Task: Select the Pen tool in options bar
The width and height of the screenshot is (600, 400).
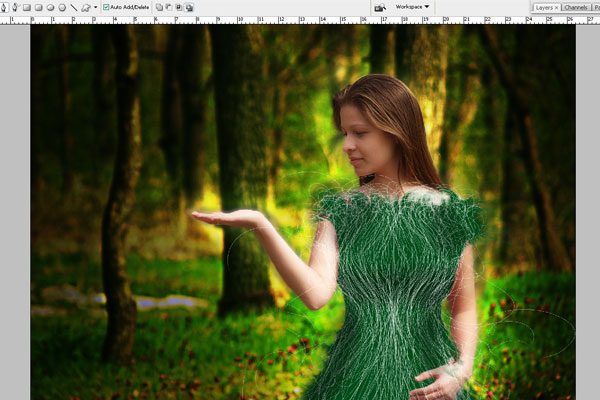Action: [x=4, y=7]
